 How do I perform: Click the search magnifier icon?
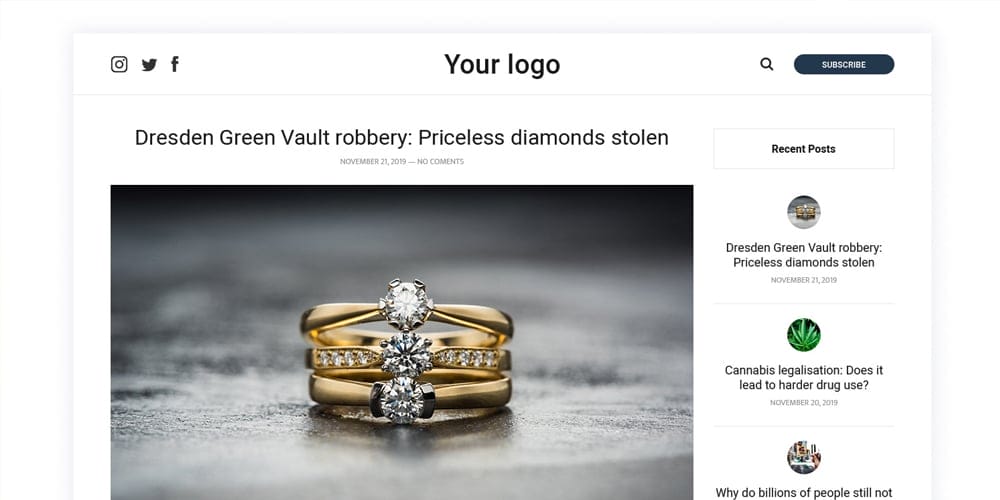click(x=767, y=64)
